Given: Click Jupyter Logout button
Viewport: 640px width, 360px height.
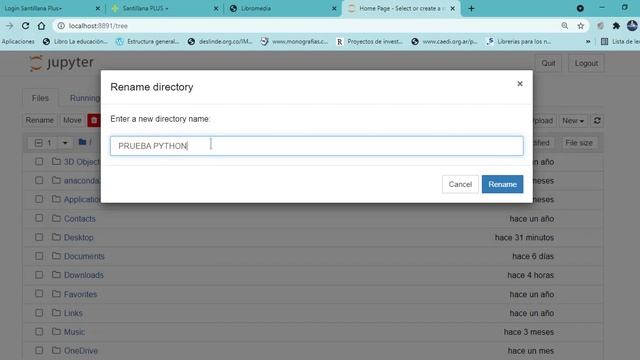Looking at the screenshot, I should [586, 63].
